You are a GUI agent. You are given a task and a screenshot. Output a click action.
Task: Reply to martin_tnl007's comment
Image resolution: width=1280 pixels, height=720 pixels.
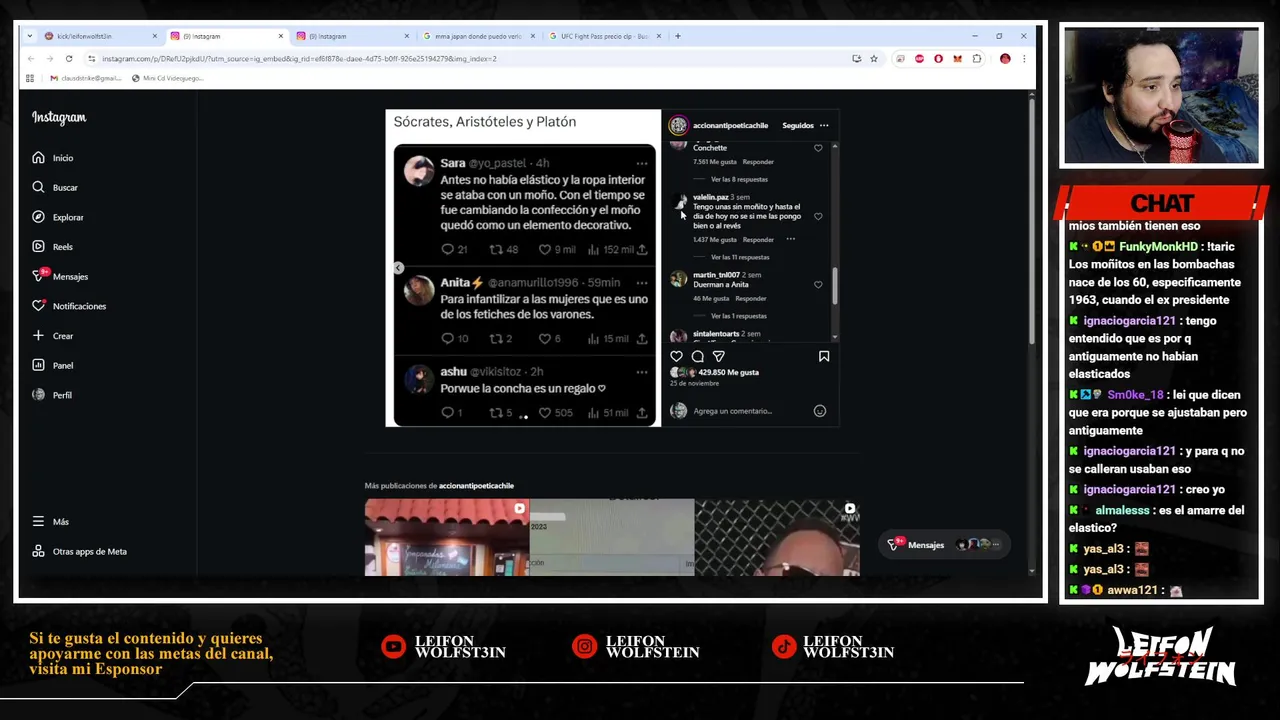coord(750,298)
